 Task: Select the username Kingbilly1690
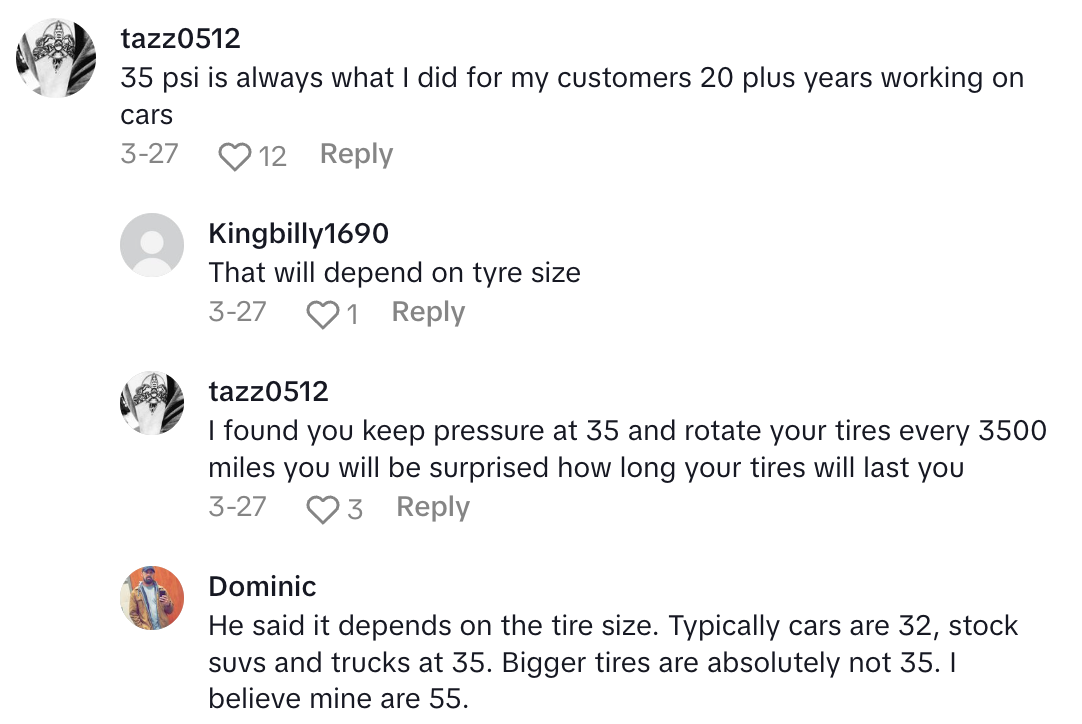tap(300, 232)
